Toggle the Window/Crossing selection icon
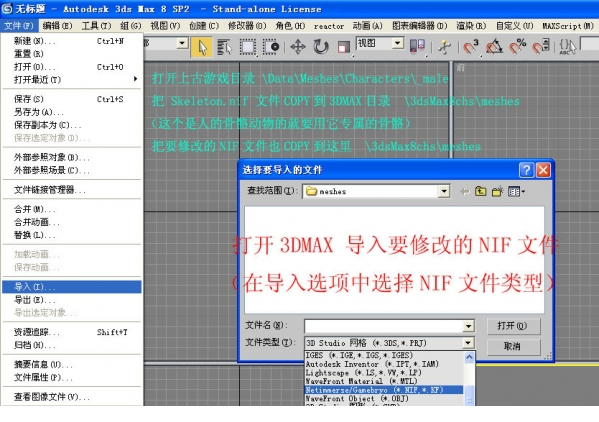Screen dimensions: 599x422 271,47
